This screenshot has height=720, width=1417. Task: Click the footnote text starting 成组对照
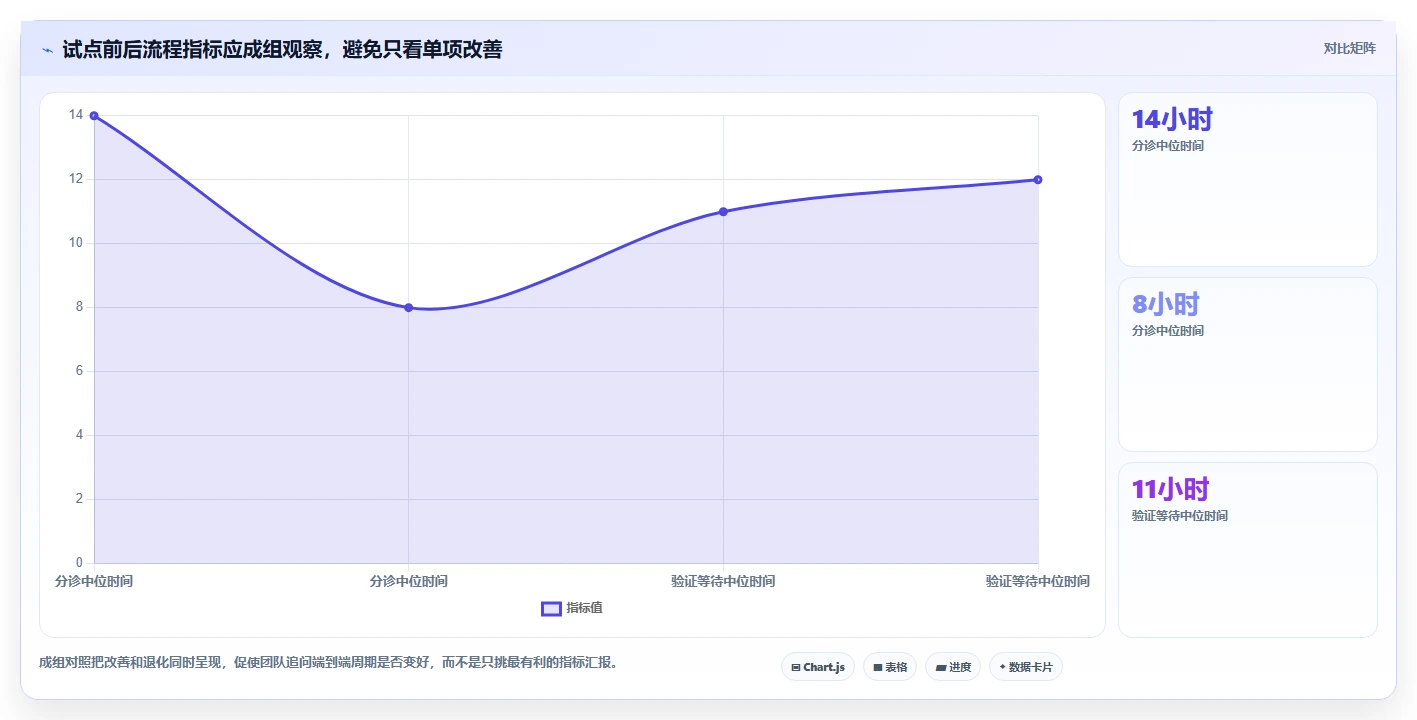point(328,662)
